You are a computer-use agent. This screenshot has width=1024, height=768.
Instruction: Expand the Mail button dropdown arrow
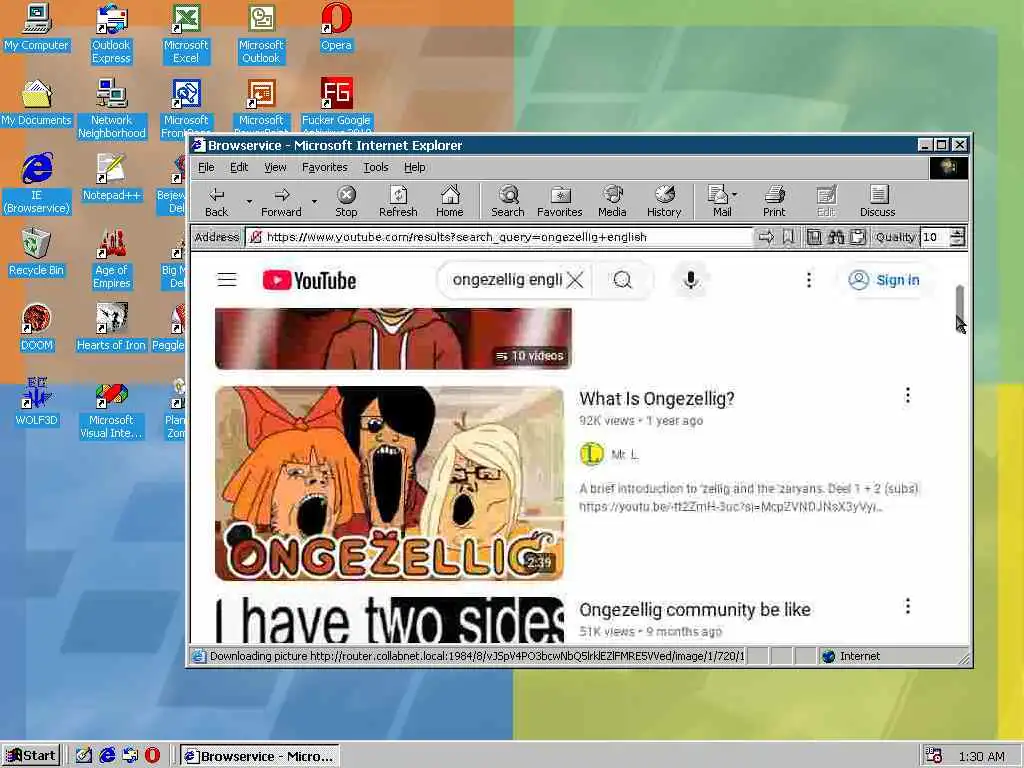coord(735,195)
